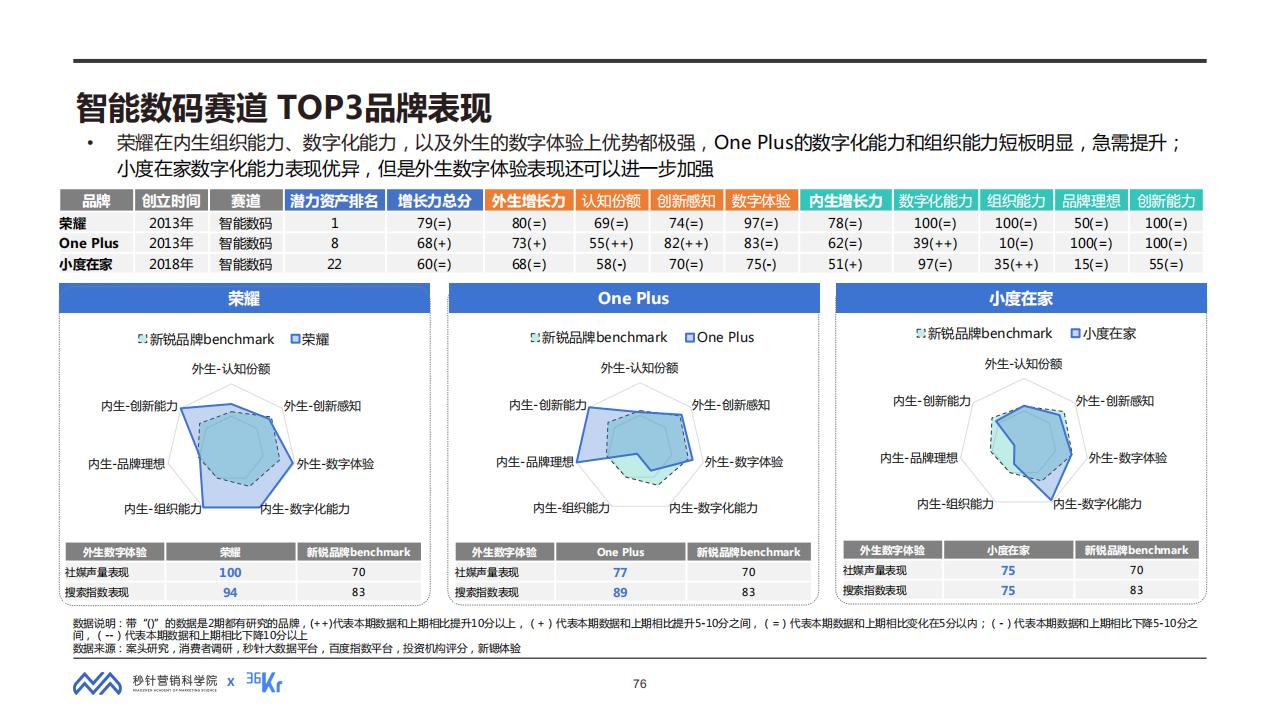
Task: Click the page number 76
Action: [640, 684]
